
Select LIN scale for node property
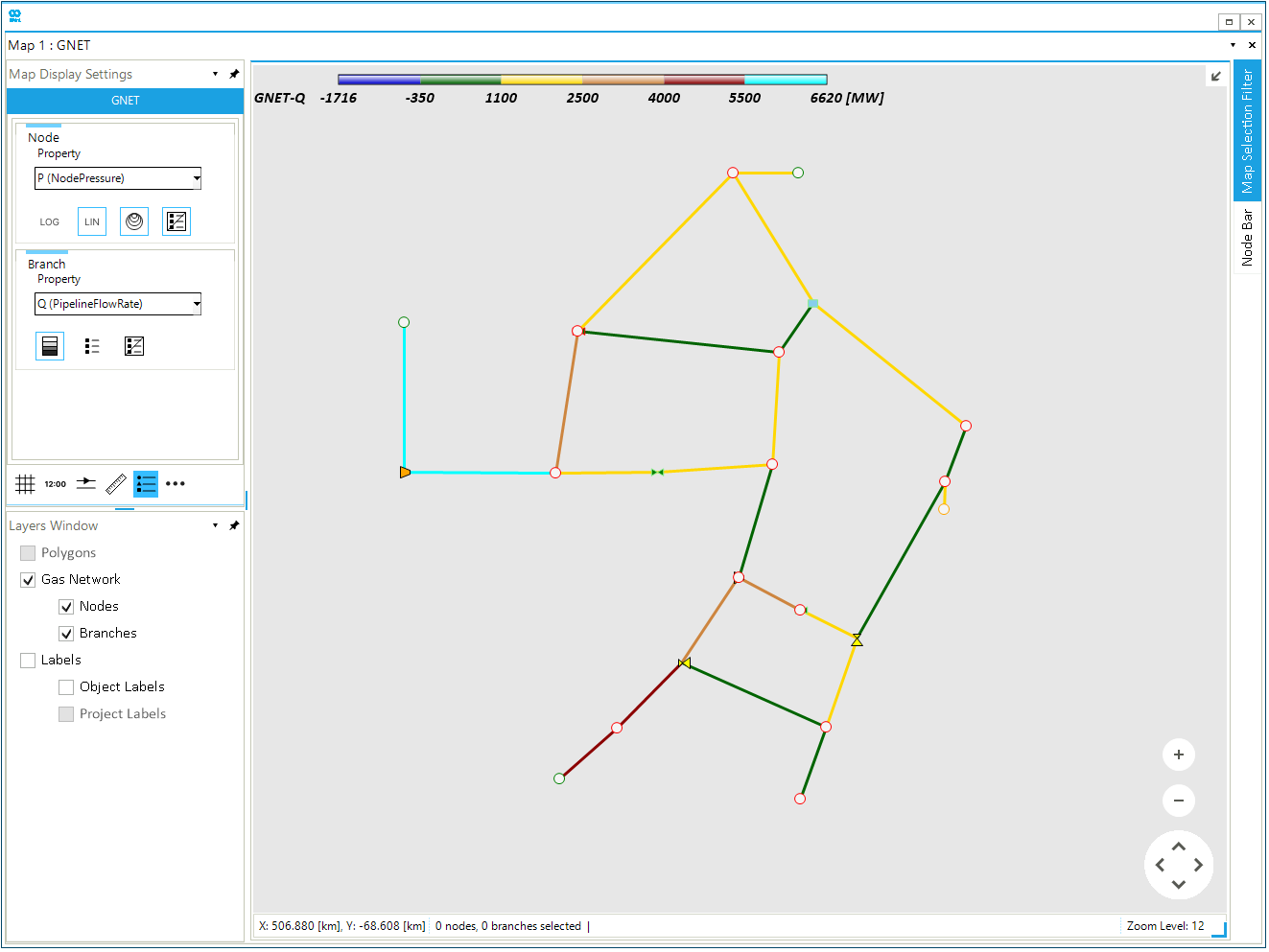(92, 221)
